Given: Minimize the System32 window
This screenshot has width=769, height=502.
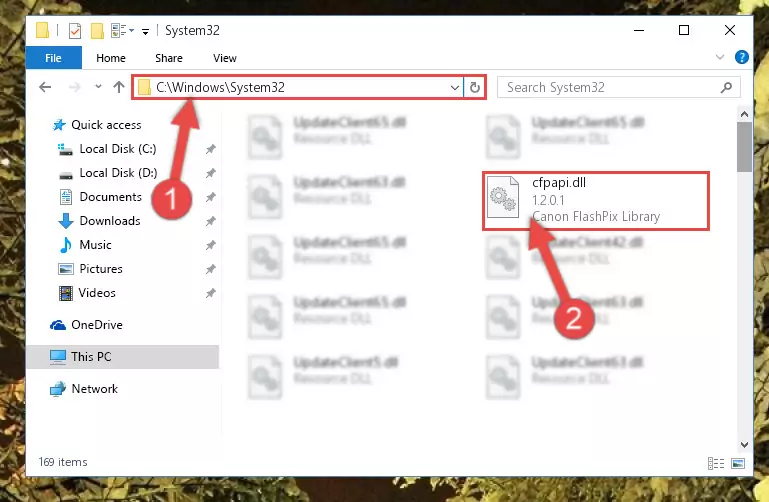Looking at the screenshot, I should tap(639, 30).
